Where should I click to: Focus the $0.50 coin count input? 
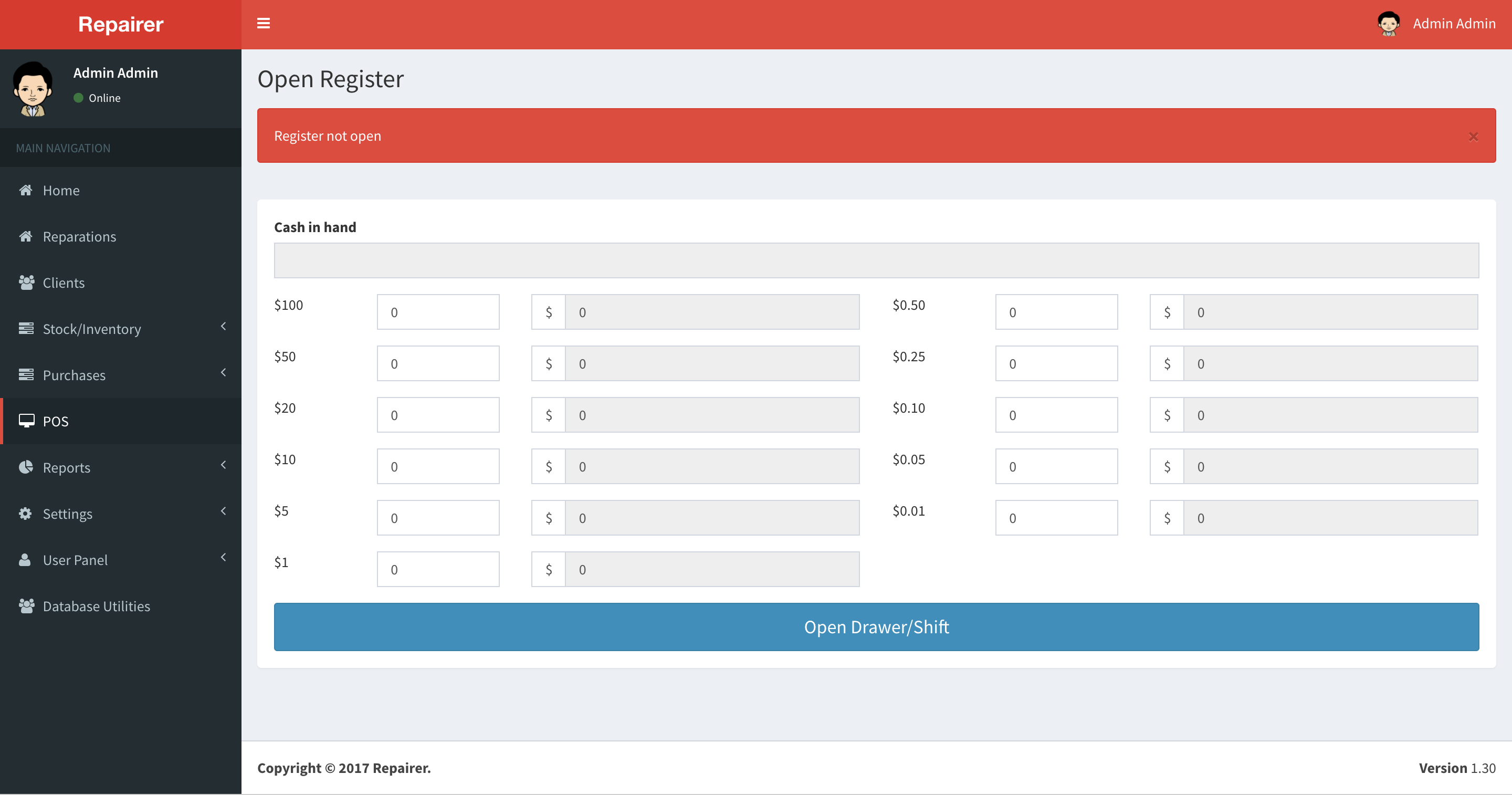(x=1056, y=312)
